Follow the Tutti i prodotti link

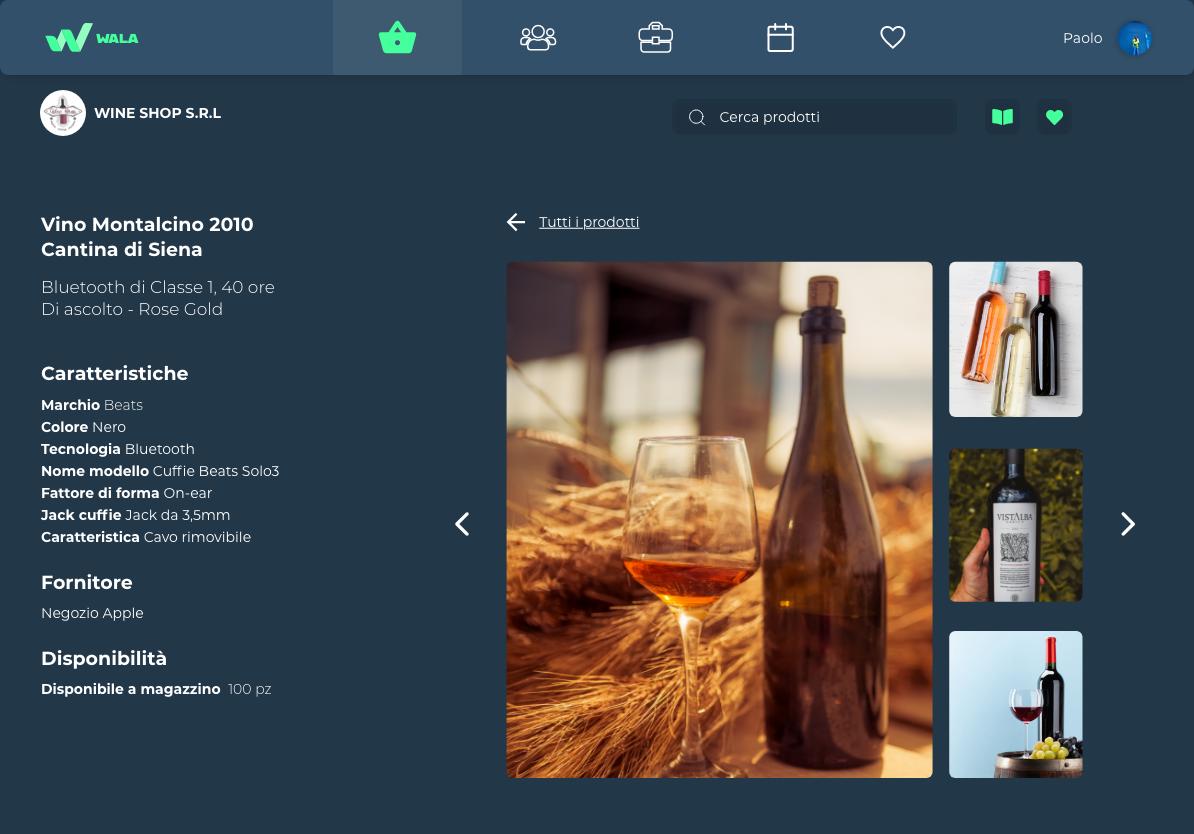[x=589, y=222]
